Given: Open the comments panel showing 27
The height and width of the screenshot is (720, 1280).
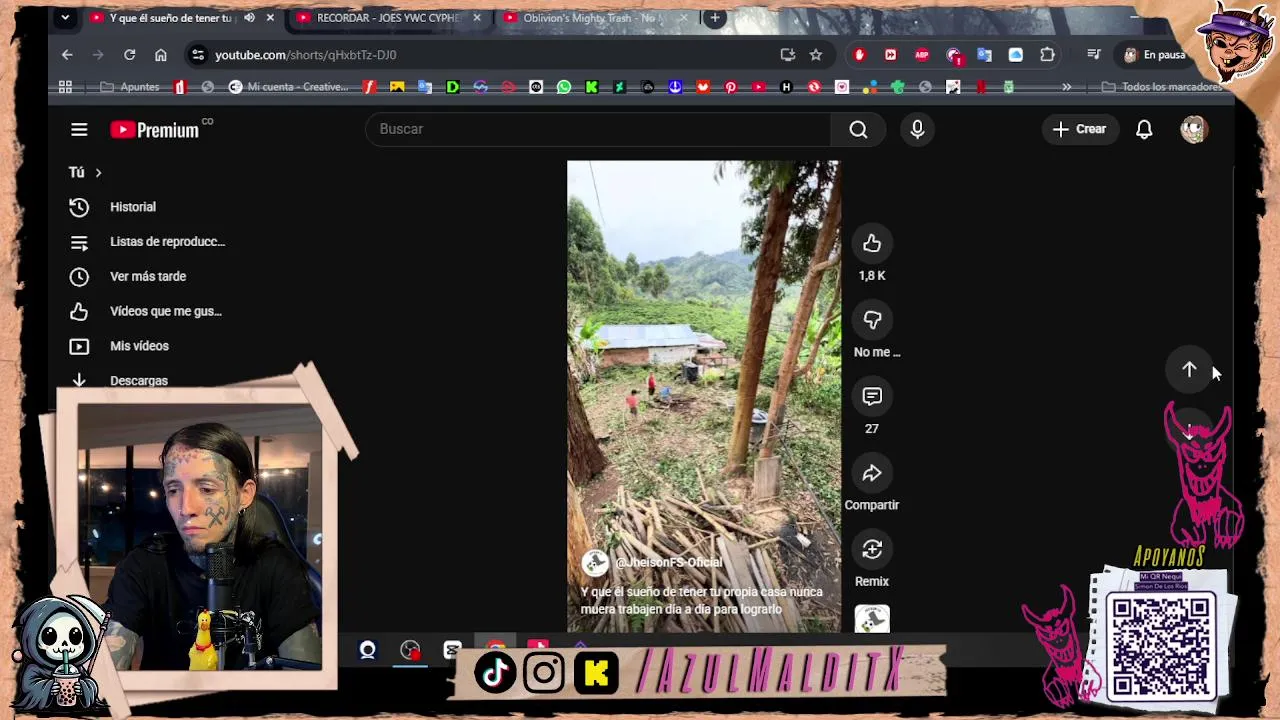Looking at the screenshot, I should tap(872, 396).
